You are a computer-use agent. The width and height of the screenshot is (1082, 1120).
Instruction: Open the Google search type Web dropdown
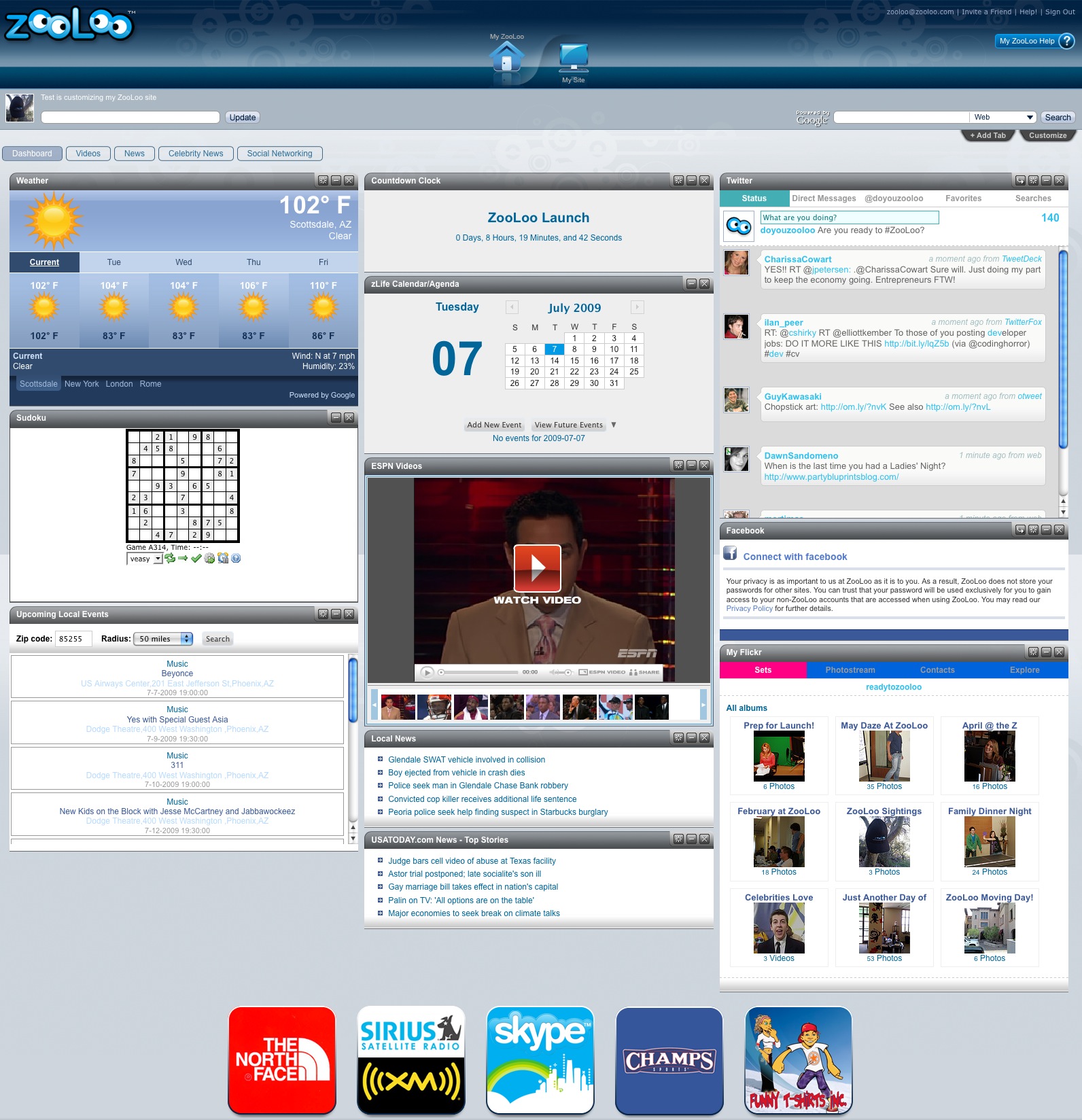click(1003, 118)
